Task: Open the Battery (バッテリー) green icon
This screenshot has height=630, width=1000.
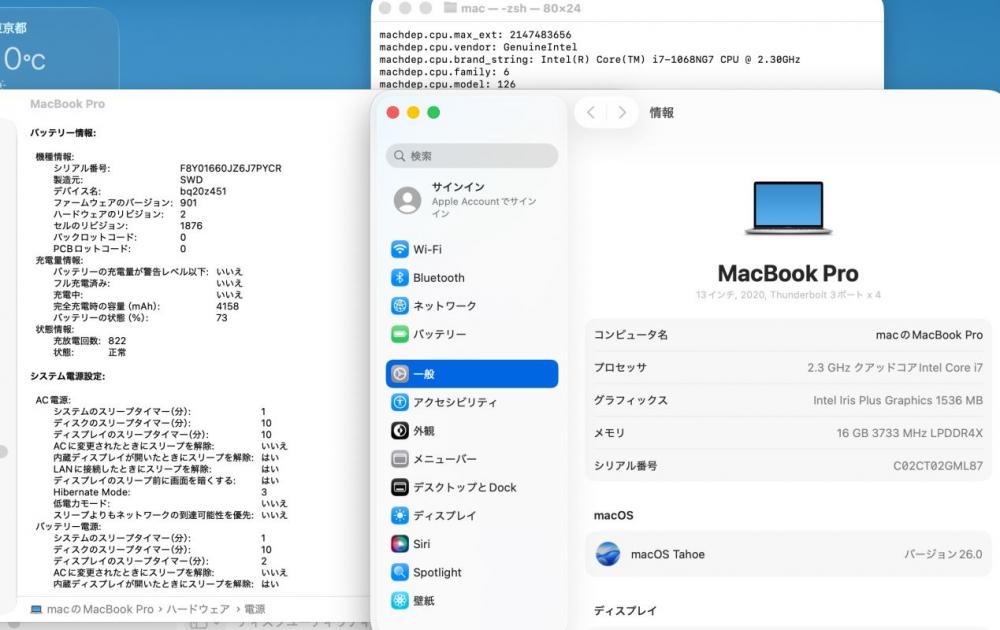Action: (400, 334)
